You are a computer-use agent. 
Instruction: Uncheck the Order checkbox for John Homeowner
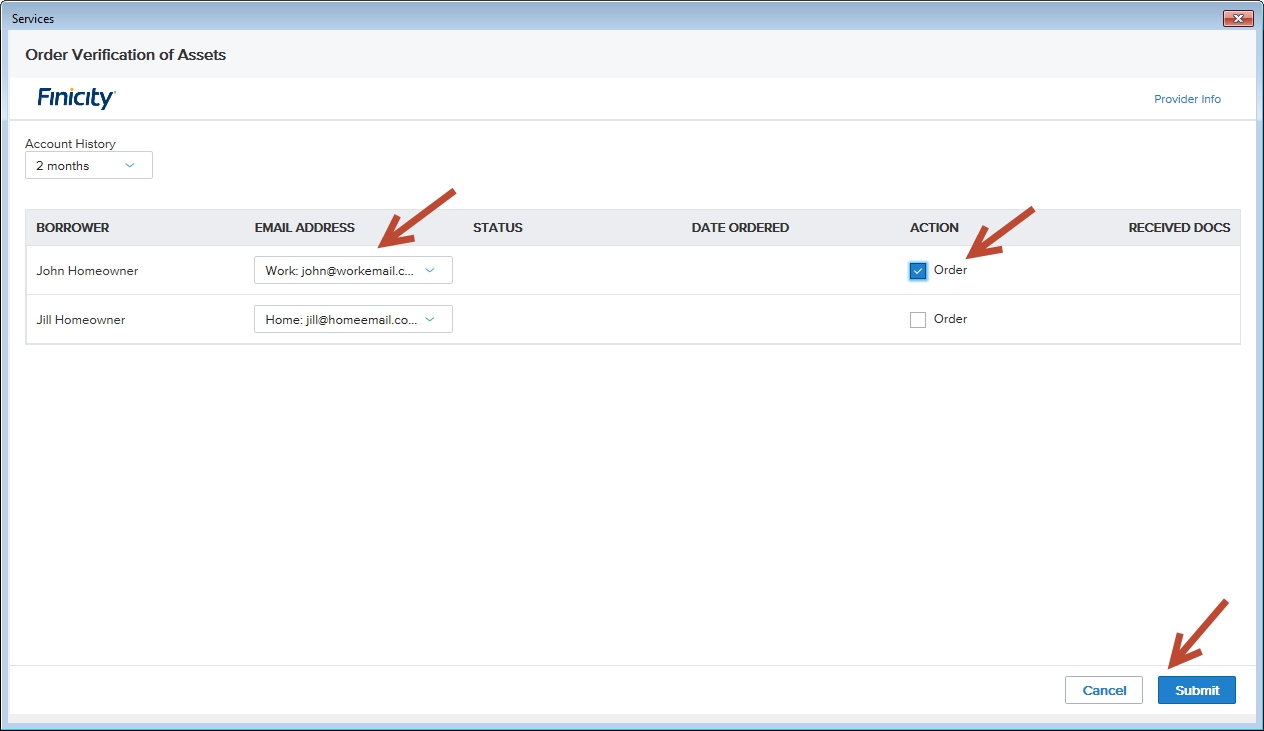pyautogui.click(x=918, y=271)
